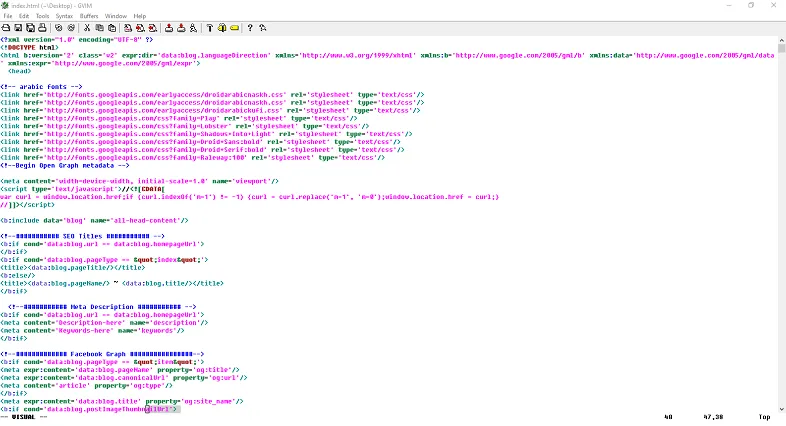Open the Window menu
The image size is (786, 426).
116,16
